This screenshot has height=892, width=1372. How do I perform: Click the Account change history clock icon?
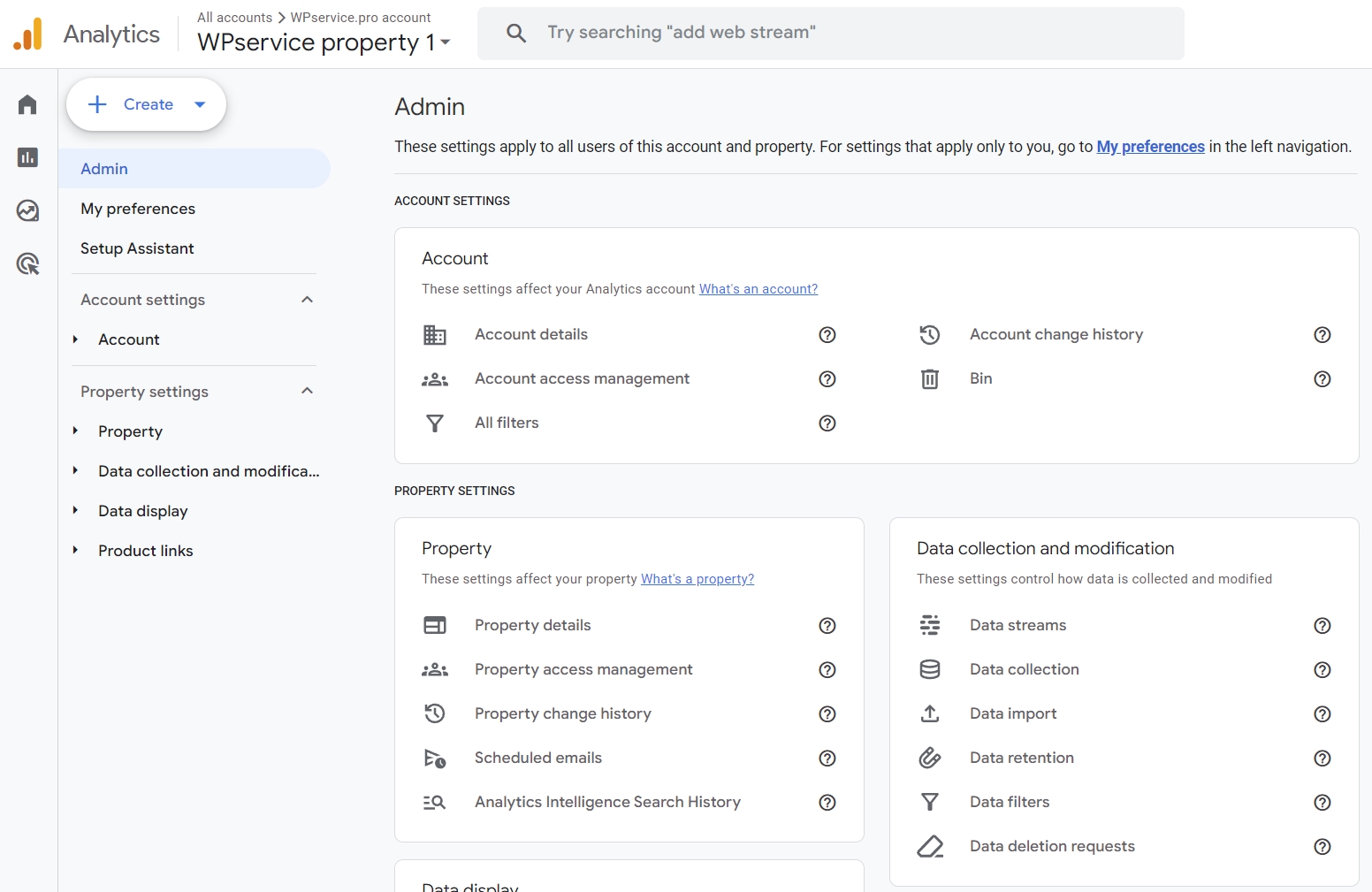click(x=930, y=335)
